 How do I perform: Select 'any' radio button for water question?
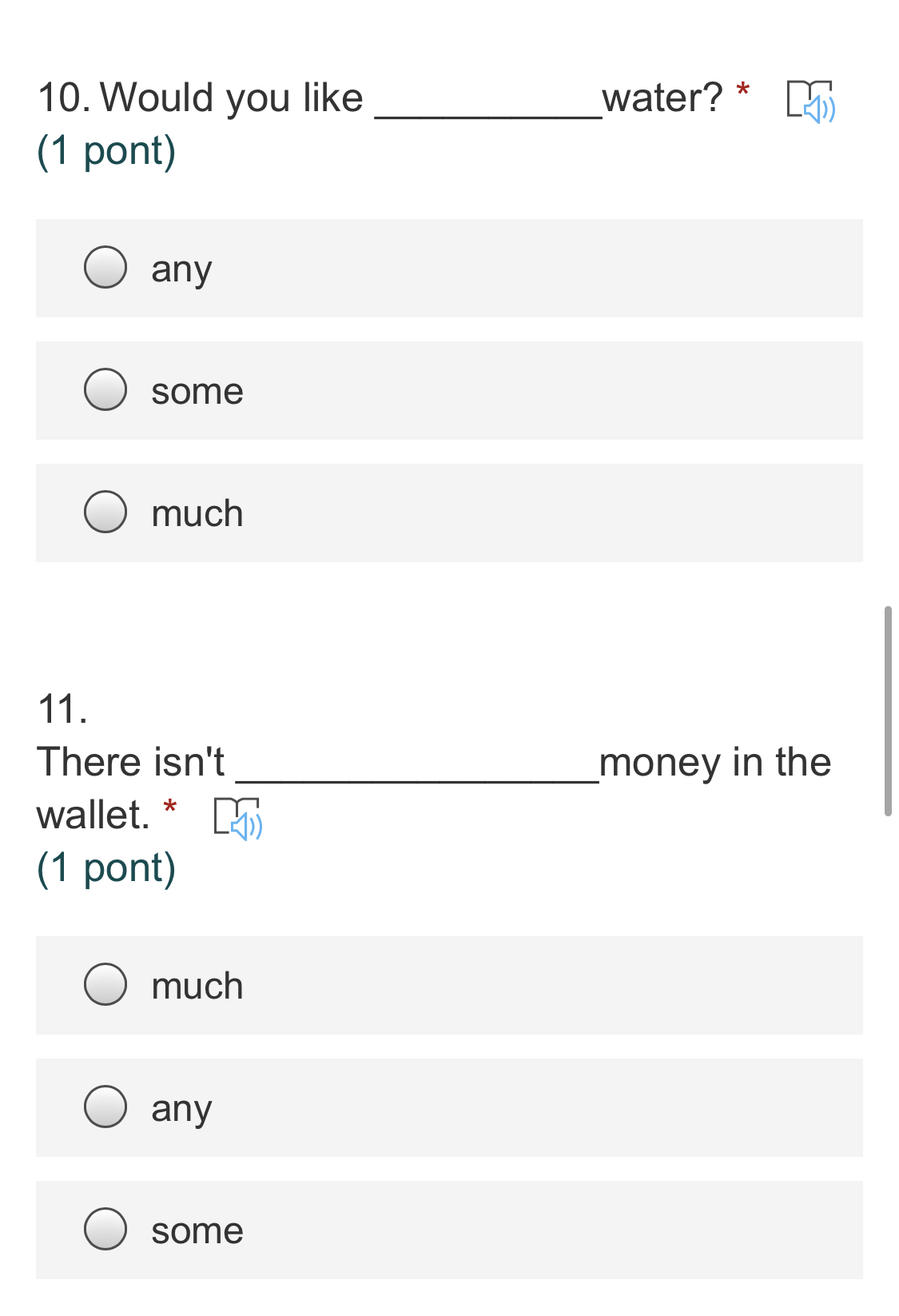click(x=105, y=267)
